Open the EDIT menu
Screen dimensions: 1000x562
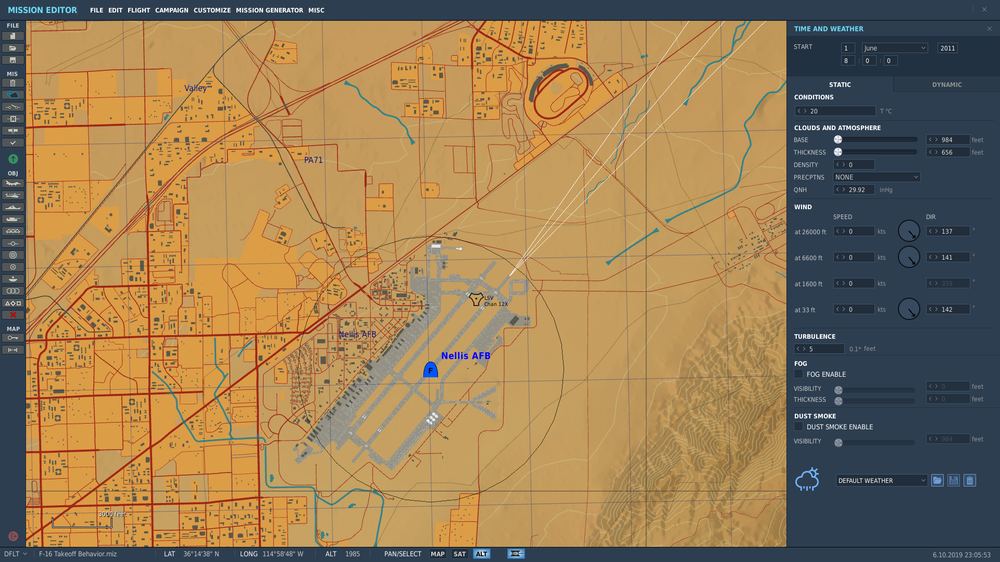[x=115, y=10]
